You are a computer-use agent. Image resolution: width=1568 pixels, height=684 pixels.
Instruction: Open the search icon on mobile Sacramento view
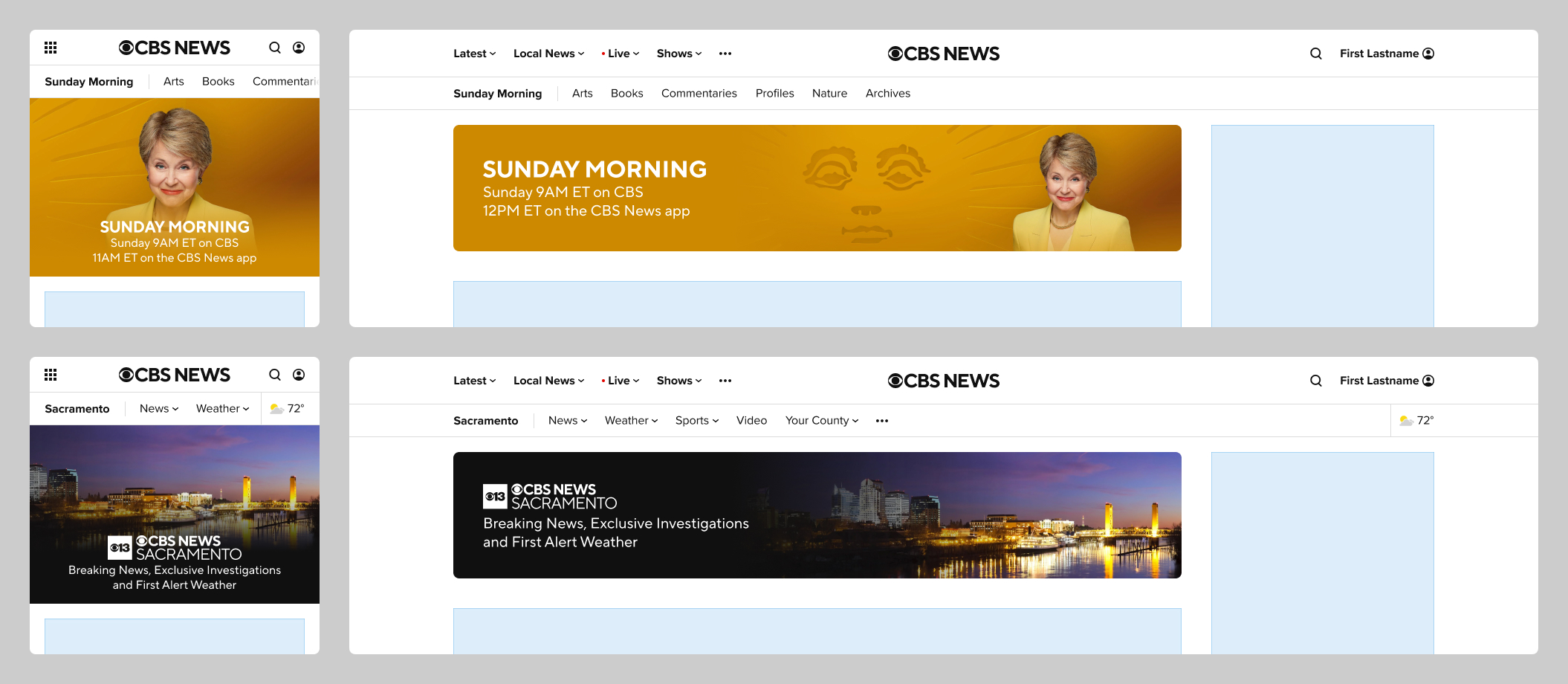tap(275, 375)
